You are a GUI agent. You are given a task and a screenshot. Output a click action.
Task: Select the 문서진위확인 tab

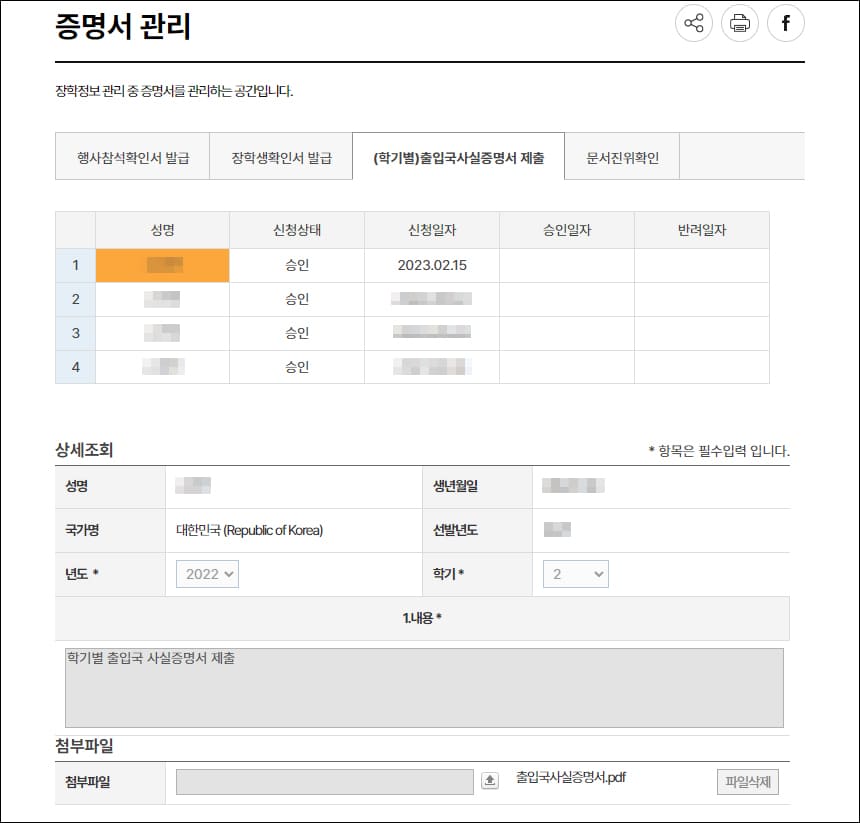coord(620,156)
